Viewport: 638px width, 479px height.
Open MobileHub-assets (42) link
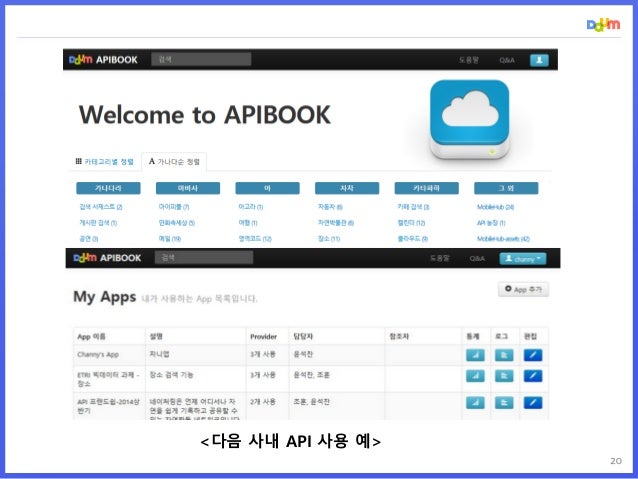(x=503, y=239)
